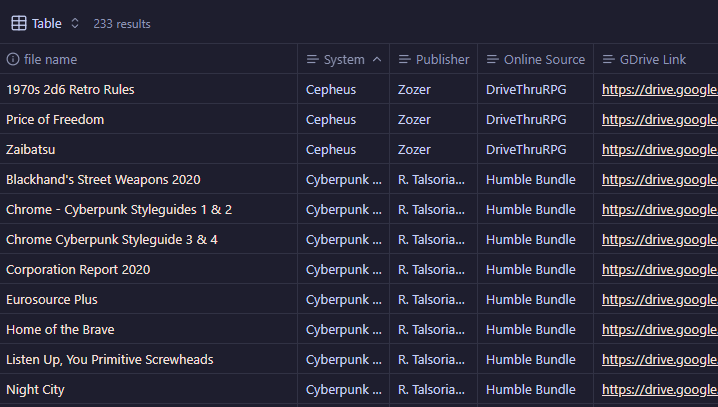Image resolution: width=718 pixels, height=407 pixels.
Task: Open Listen Up, You Primitive Screwheads
Action: click(x=109, y=359)
